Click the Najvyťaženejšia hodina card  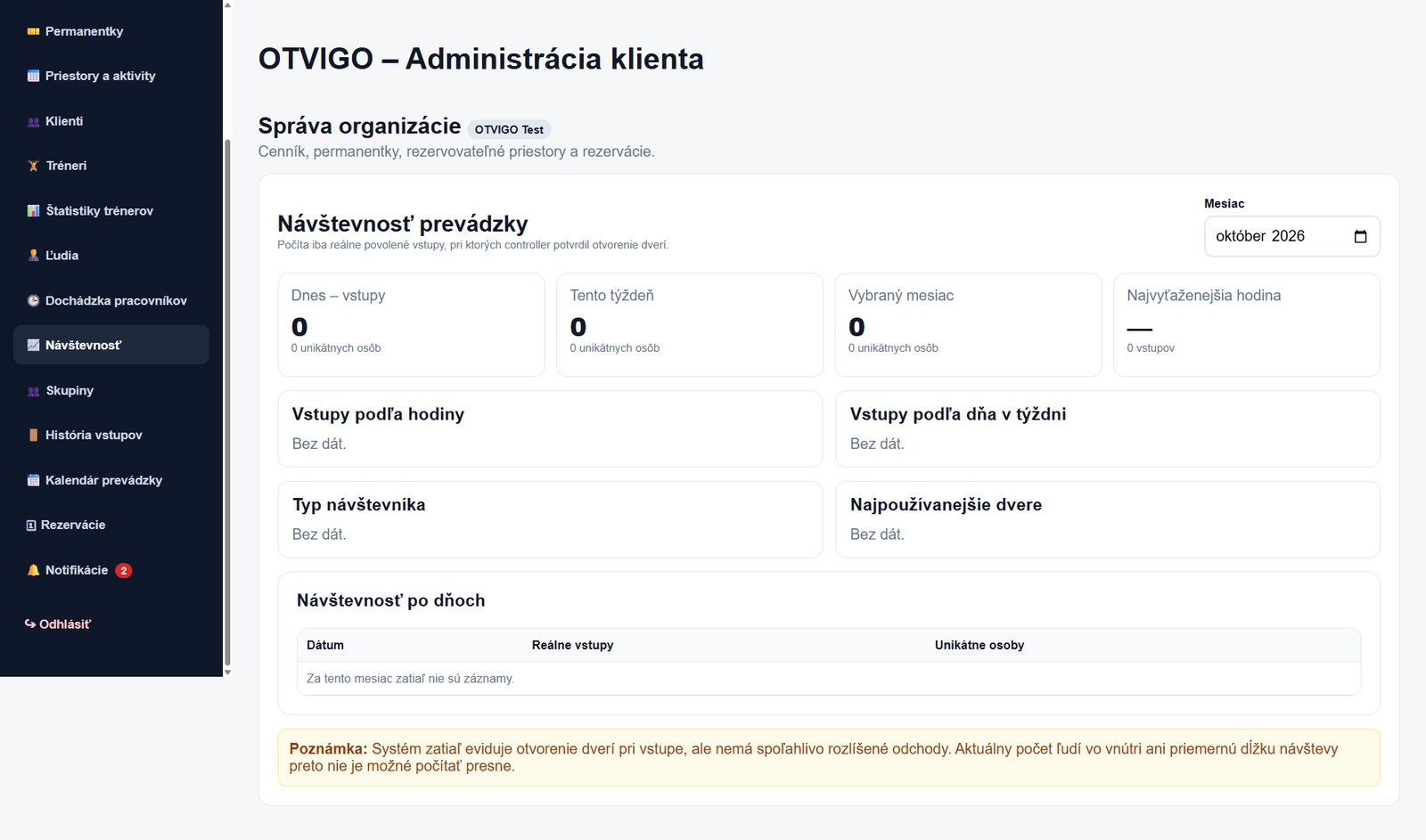click(1247, 324)
